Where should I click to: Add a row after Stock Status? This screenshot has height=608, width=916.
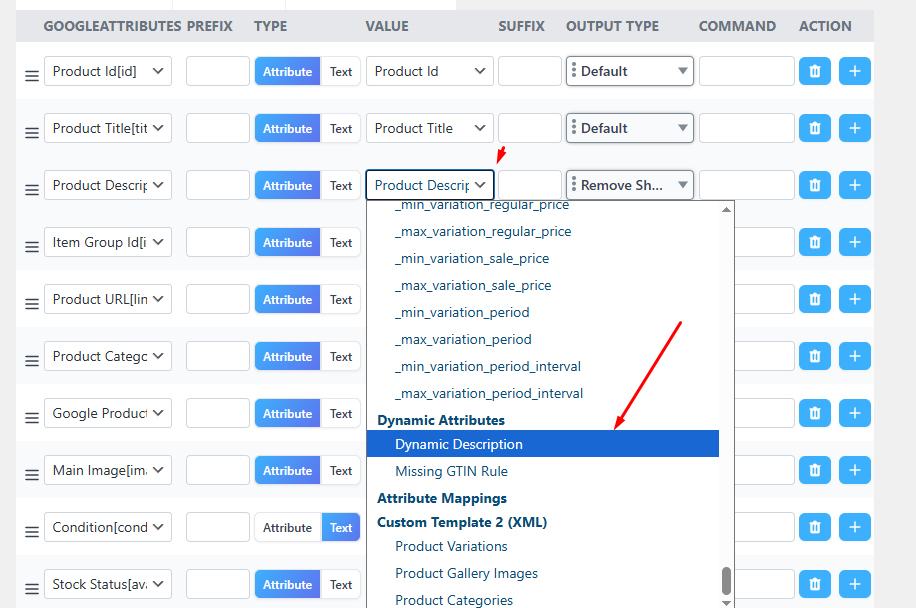tap(855, 584)
